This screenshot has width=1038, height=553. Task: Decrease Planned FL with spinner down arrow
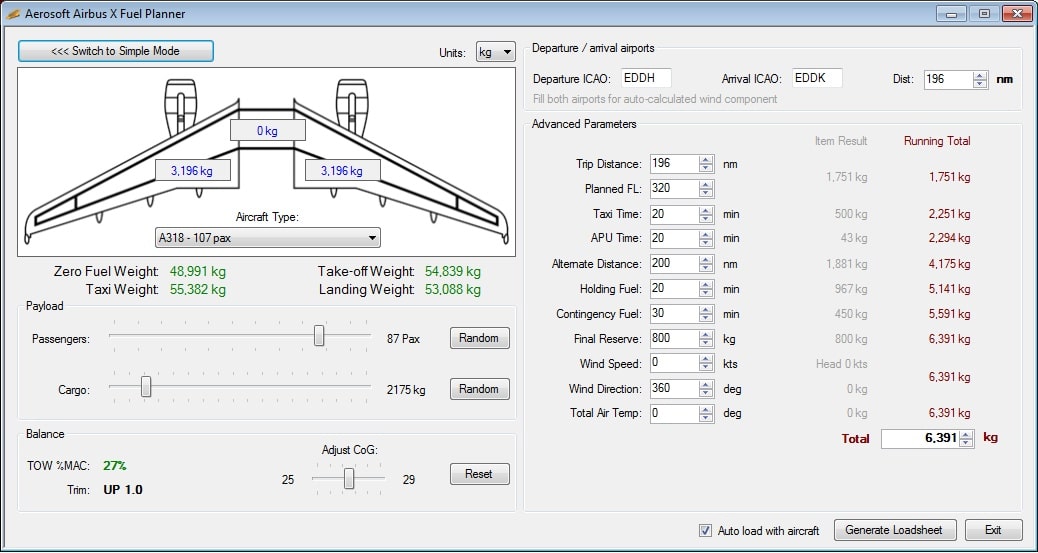tap(706, 193)
